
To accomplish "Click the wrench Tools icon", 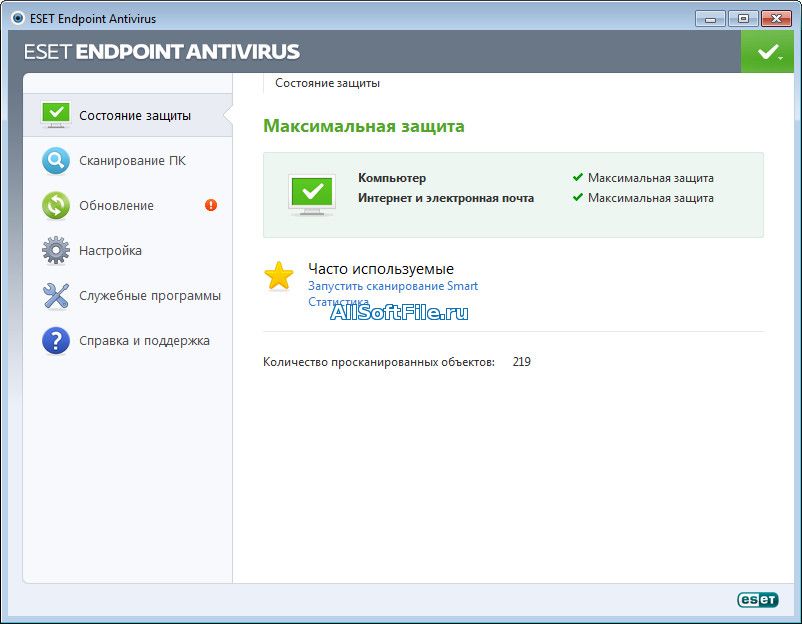I will click(x=56, y=296).
